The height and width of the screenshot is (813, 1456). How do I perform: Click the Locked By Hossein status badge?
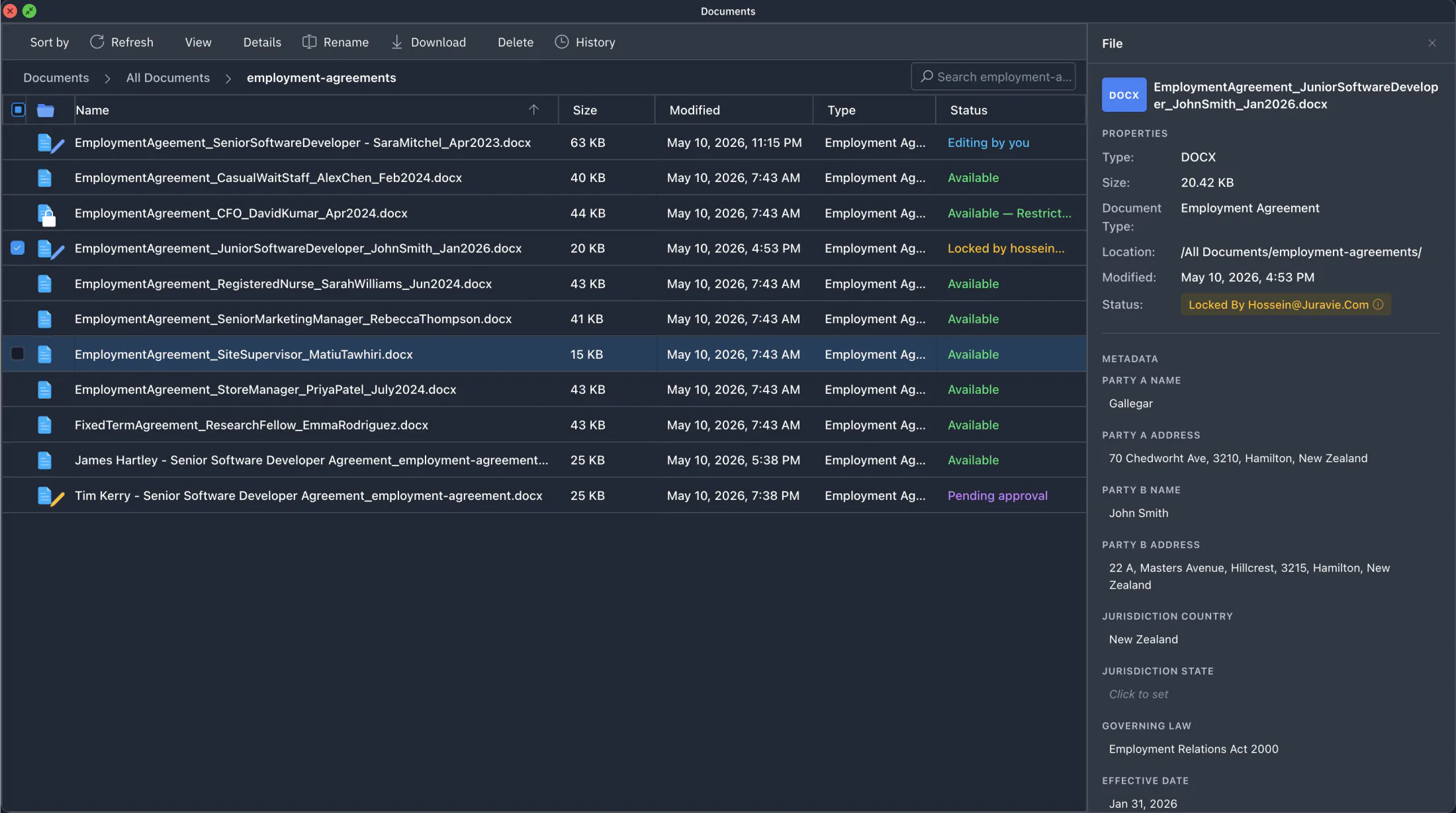[1286, 305]
